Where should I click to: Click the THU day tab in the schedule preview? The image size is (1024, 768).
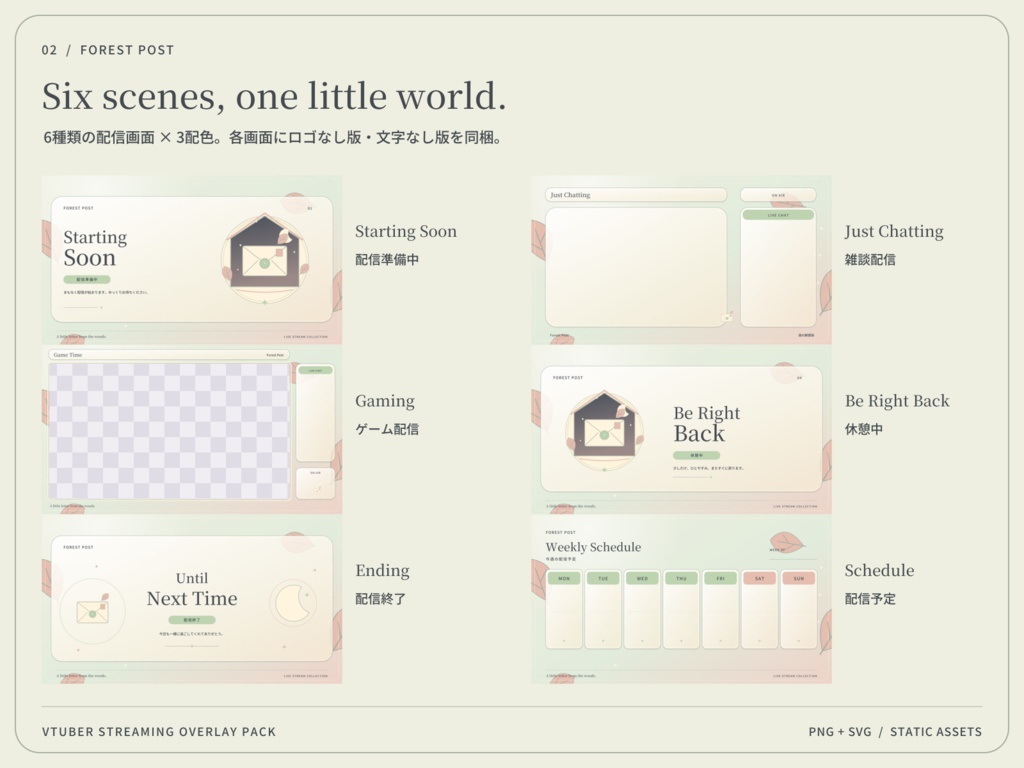pyautogui.click(x=681, y=579)
